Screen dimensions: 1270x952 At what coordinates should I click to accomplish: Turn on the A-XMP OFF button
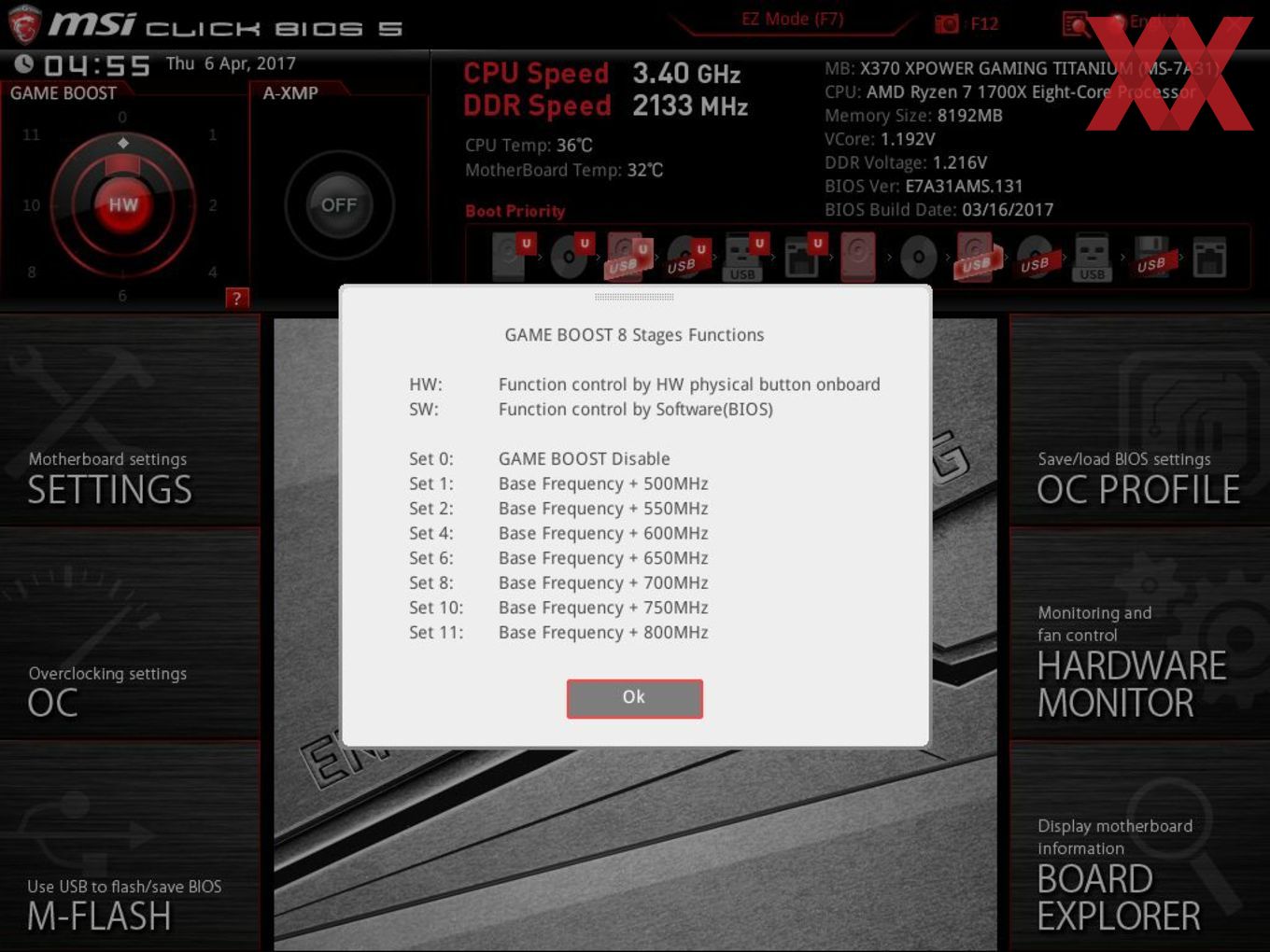point(339,205)
